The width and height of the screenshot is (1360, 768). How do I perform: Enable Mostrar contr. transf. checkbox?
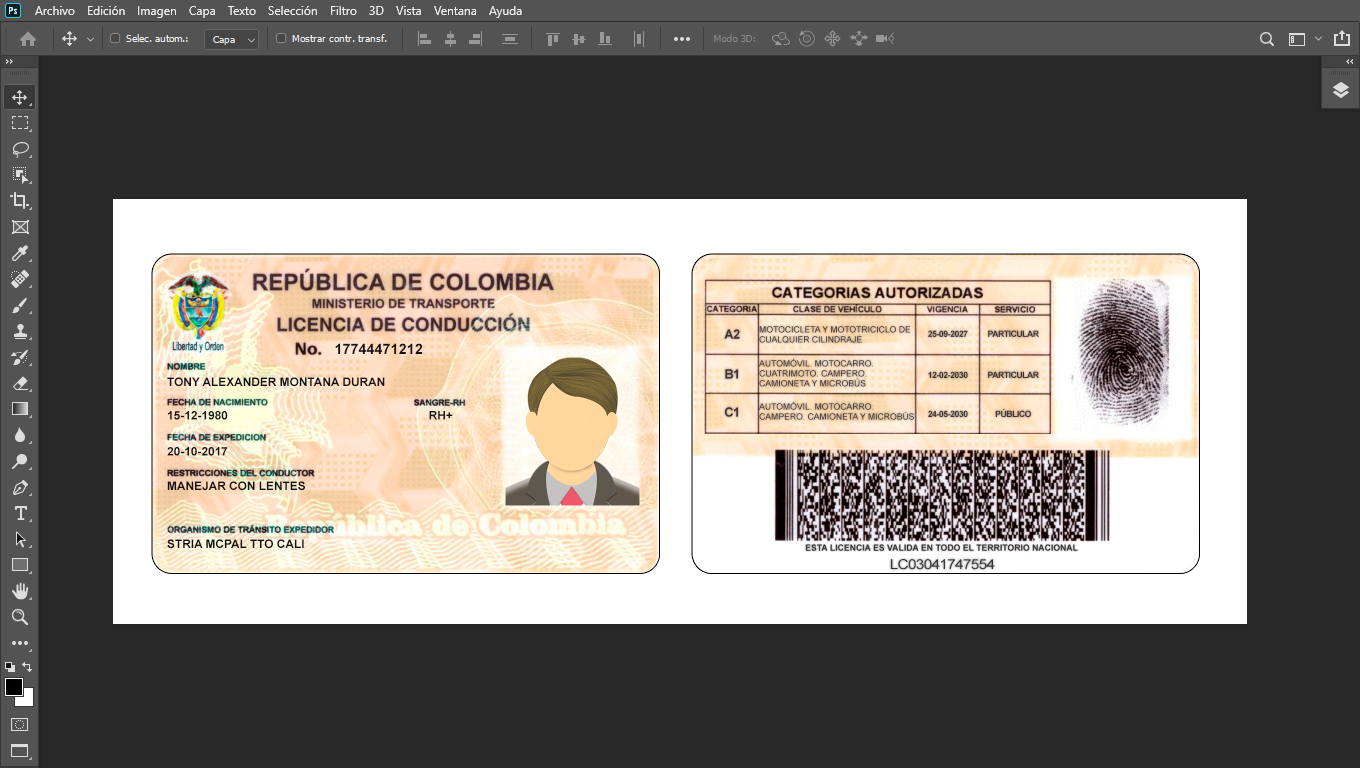tap(281, 39)
